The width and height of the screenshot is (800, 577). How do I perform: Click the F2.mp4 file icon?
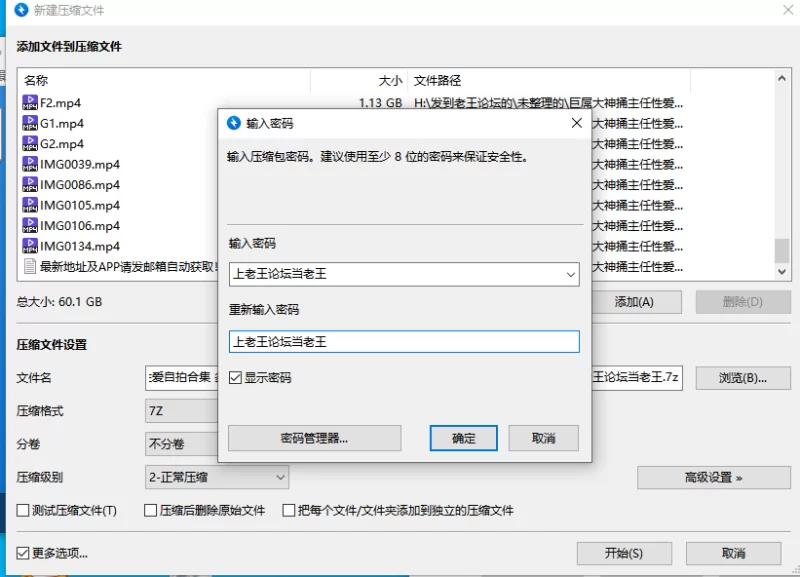pyautogui.click(x=30, y=103)
